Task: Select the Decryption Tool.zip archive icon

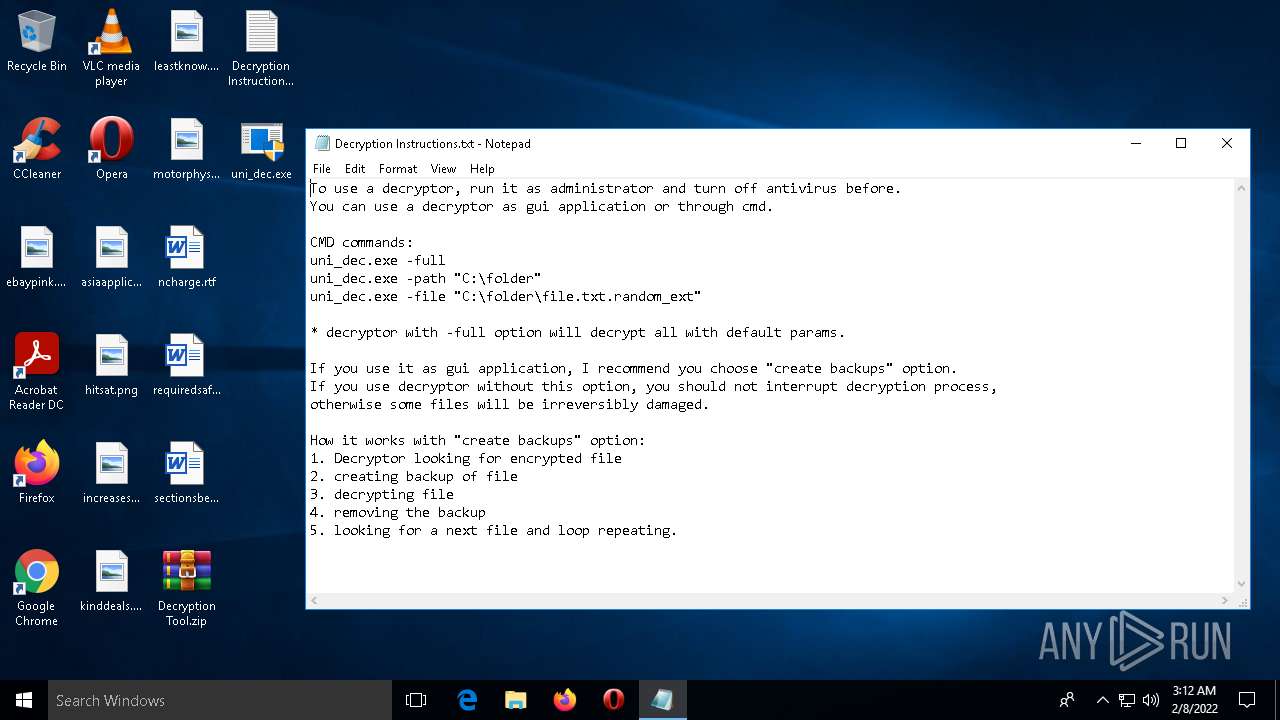Action: pyautogui.click(x=187, y=588)
